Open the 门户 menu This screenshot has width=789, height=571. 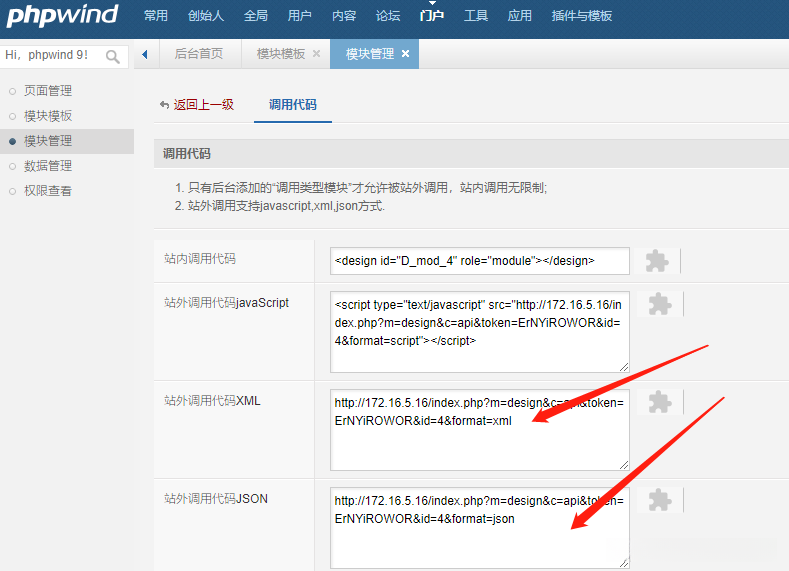pyautogui.click(x=432, y=16)
